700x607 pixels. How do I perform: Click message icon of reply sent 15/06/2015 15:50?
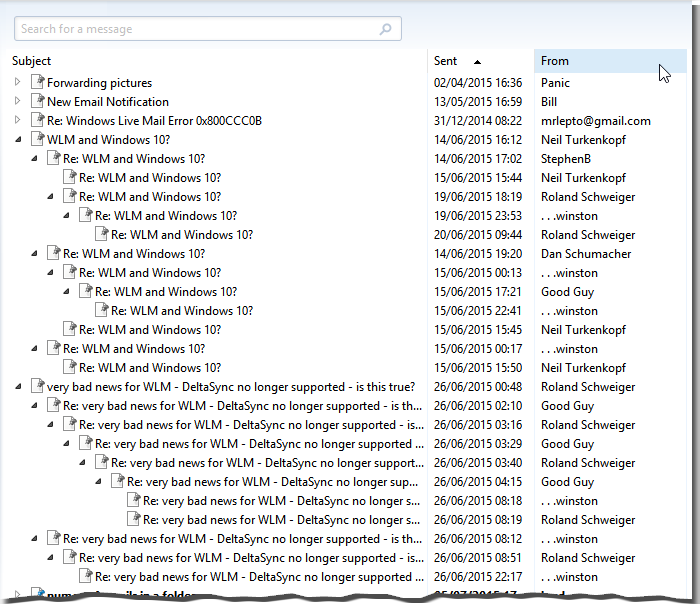click(70, 366)
